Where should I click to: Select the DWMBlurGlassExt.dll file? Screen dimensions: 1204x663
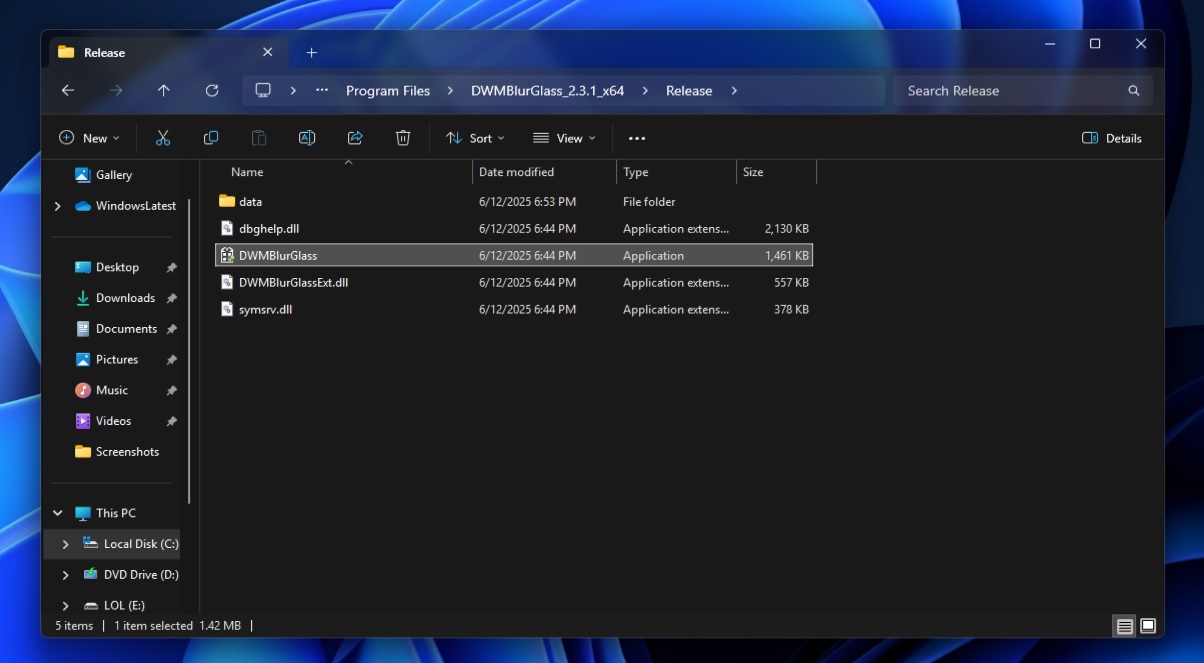click(x=293, y=283)
